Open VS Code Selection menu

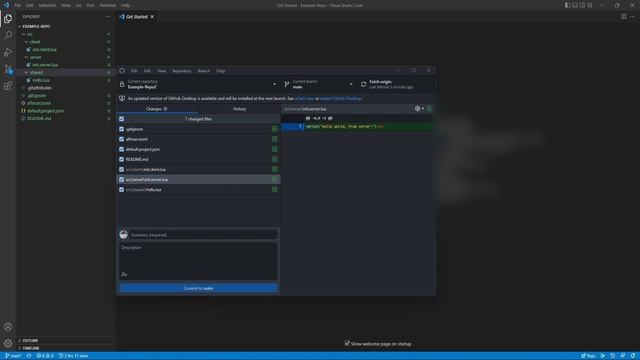[x=47, y=5]
